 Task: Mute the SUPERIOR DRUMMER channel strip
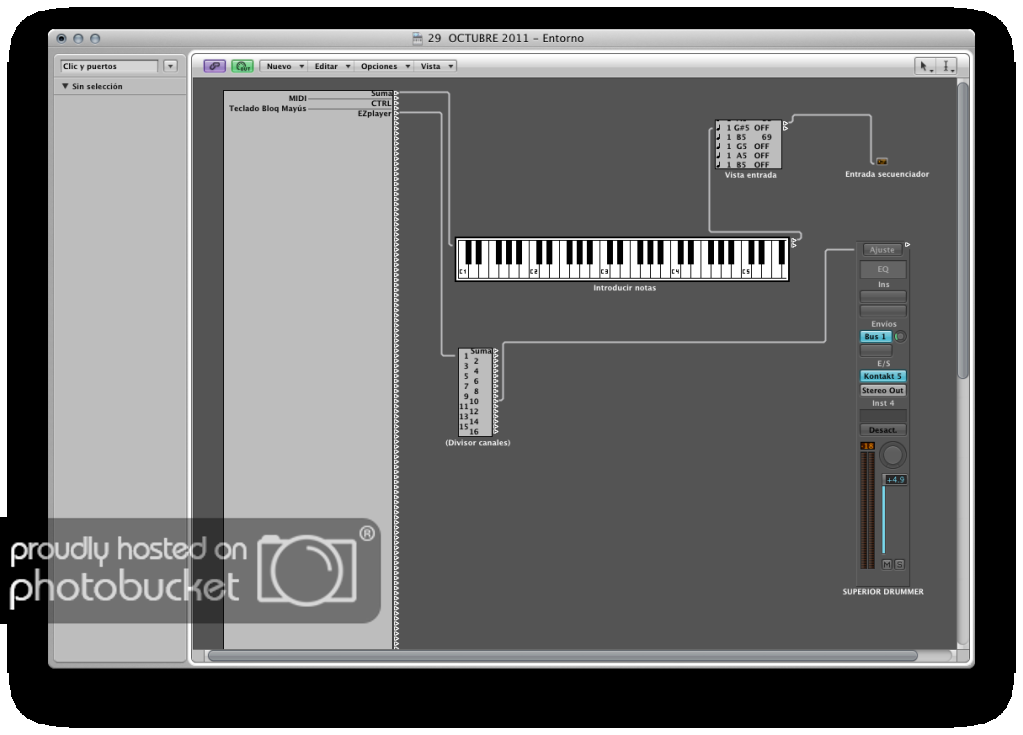[x=886, y=565]
